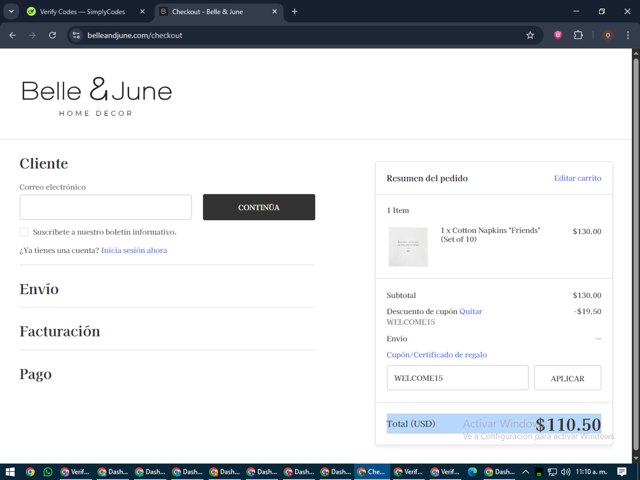Open the volume speaker icon

pyautogui.click(x=565, y=472)
